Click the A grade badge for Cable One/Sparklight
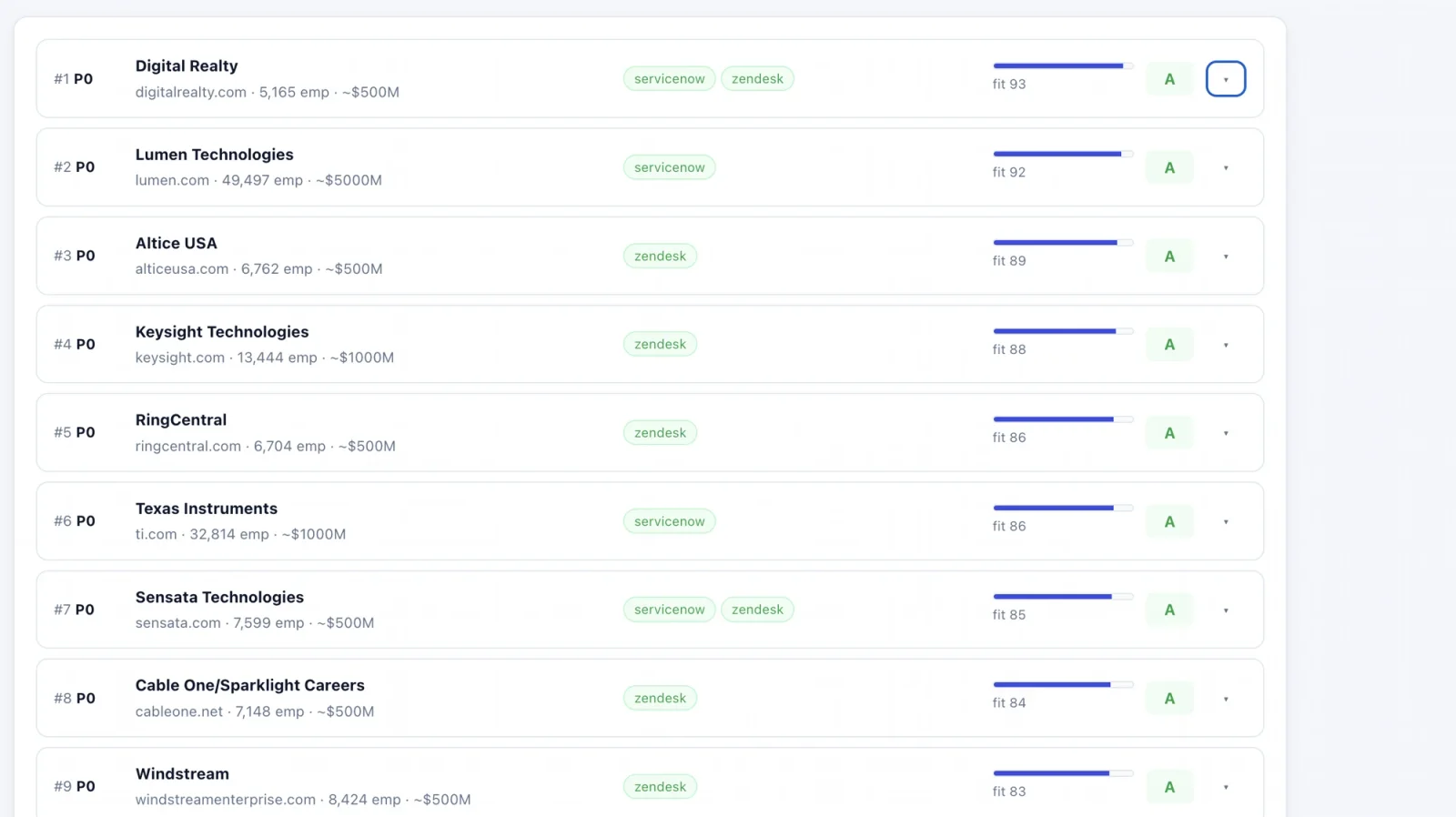 [x=1169, y=699]
